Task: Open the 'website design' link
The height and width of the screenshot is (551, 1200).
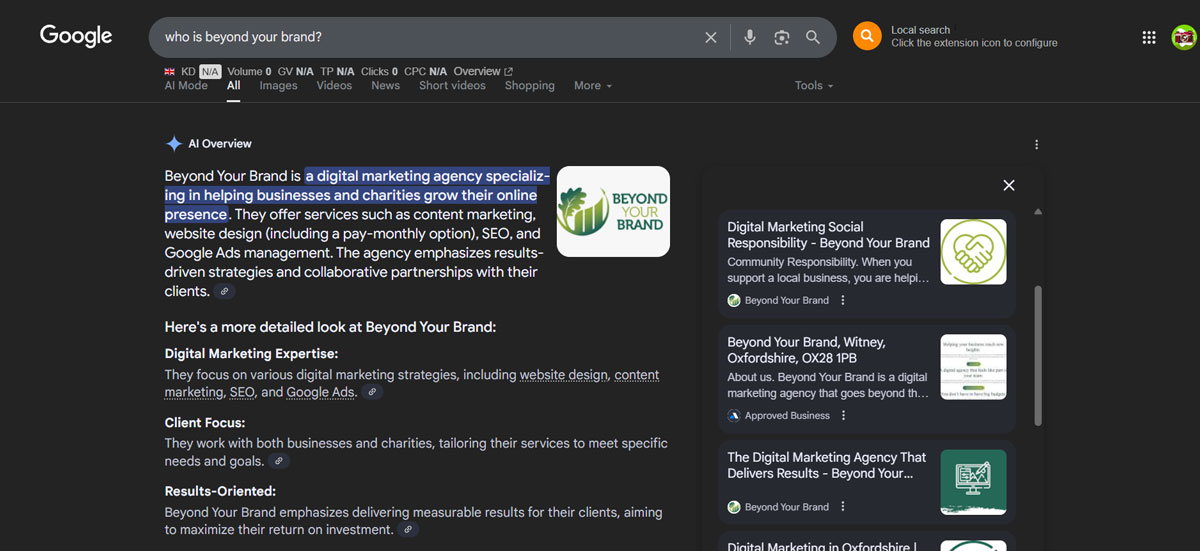Action: (x=564, y=375)
